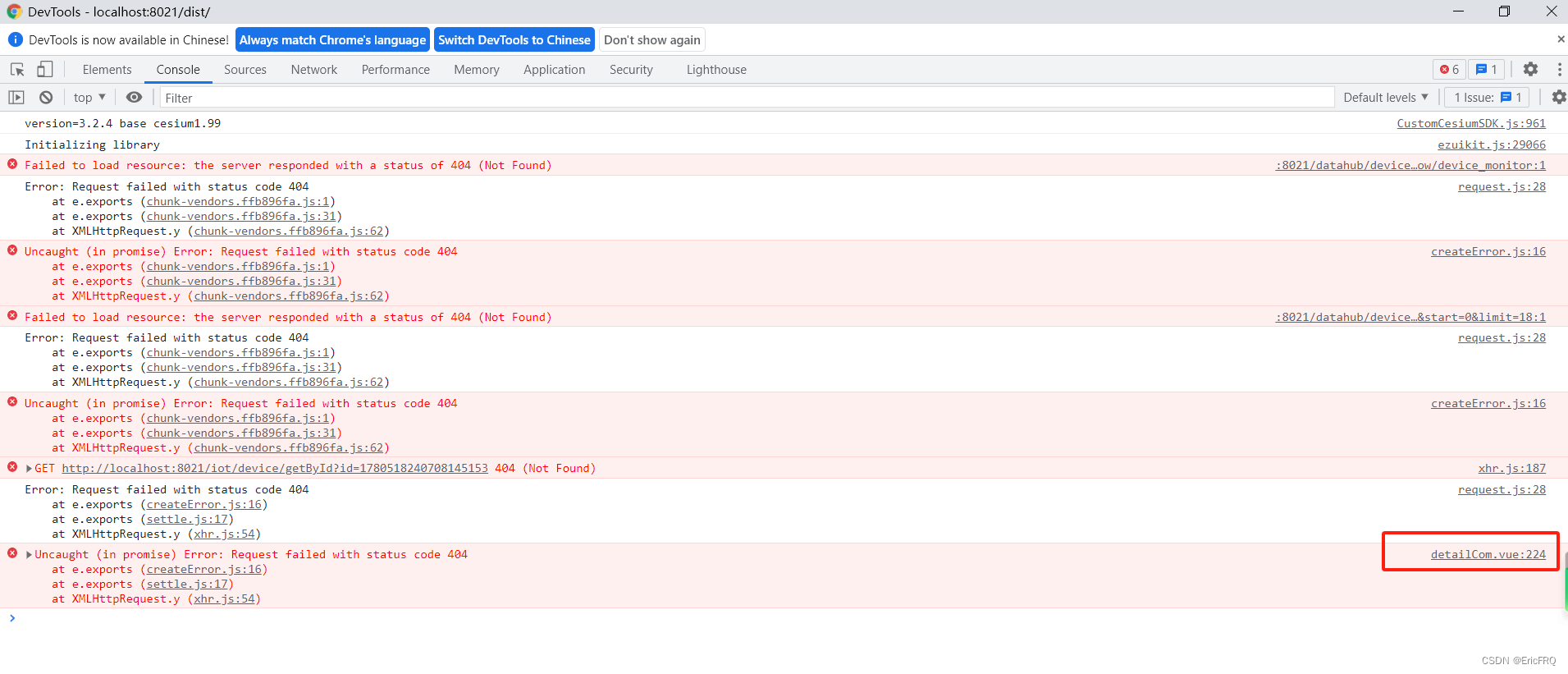The height and width of the screenshot is (674, 1568).
Task: Show the console sidebar panel
Action: click(x=16, y=98)
